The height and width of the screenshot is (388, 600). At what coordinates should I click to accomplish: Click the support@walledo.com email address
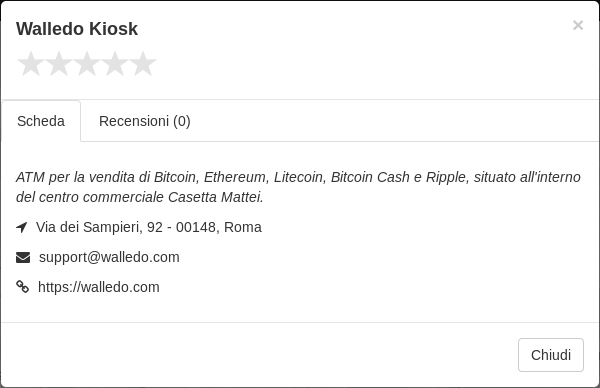(x=109, y=257)
